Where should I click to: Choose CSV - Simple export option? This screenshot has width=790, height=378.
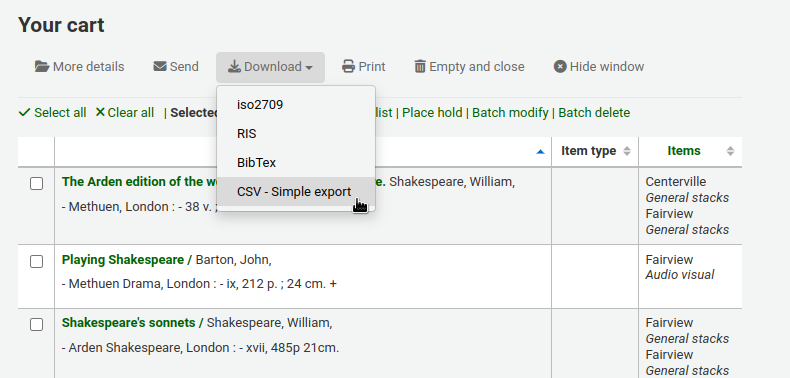[296, 192]
